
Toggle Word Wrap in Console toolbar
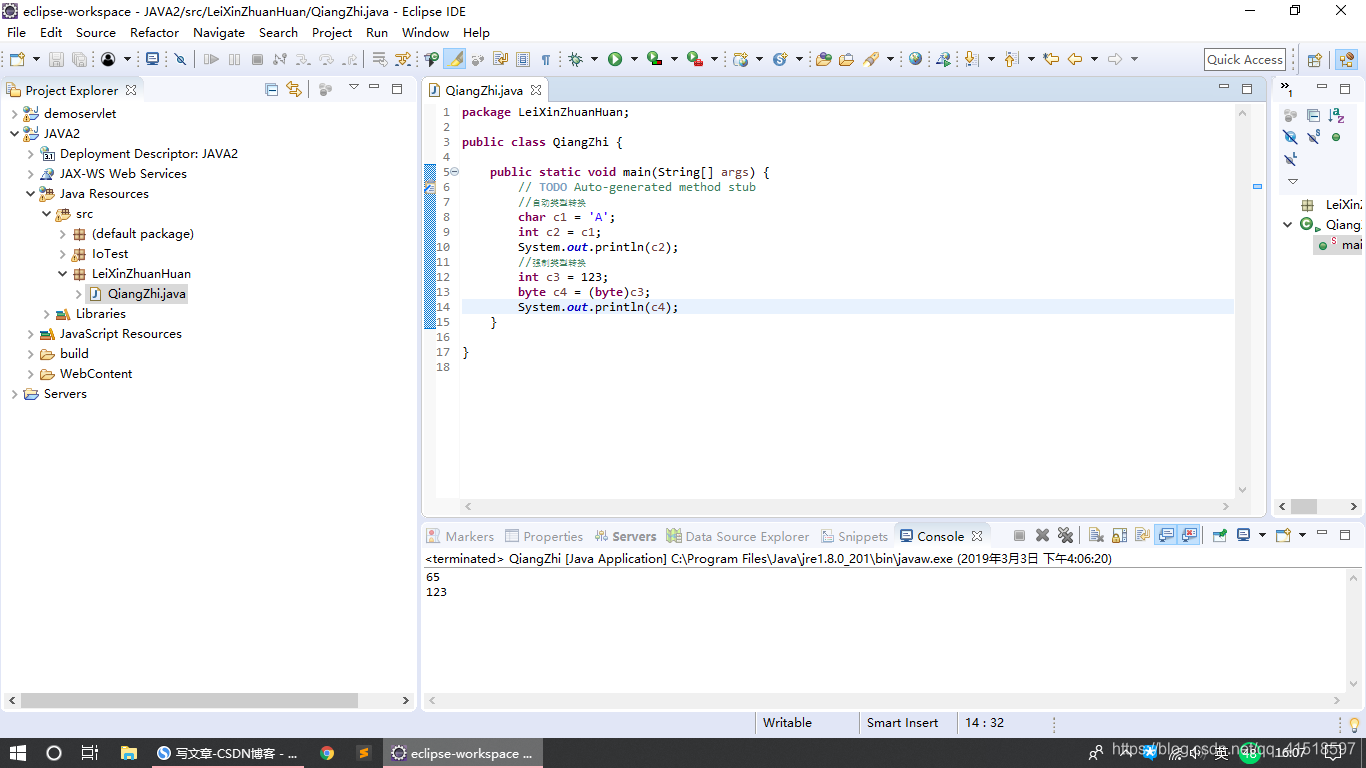tap(1142, 536)
